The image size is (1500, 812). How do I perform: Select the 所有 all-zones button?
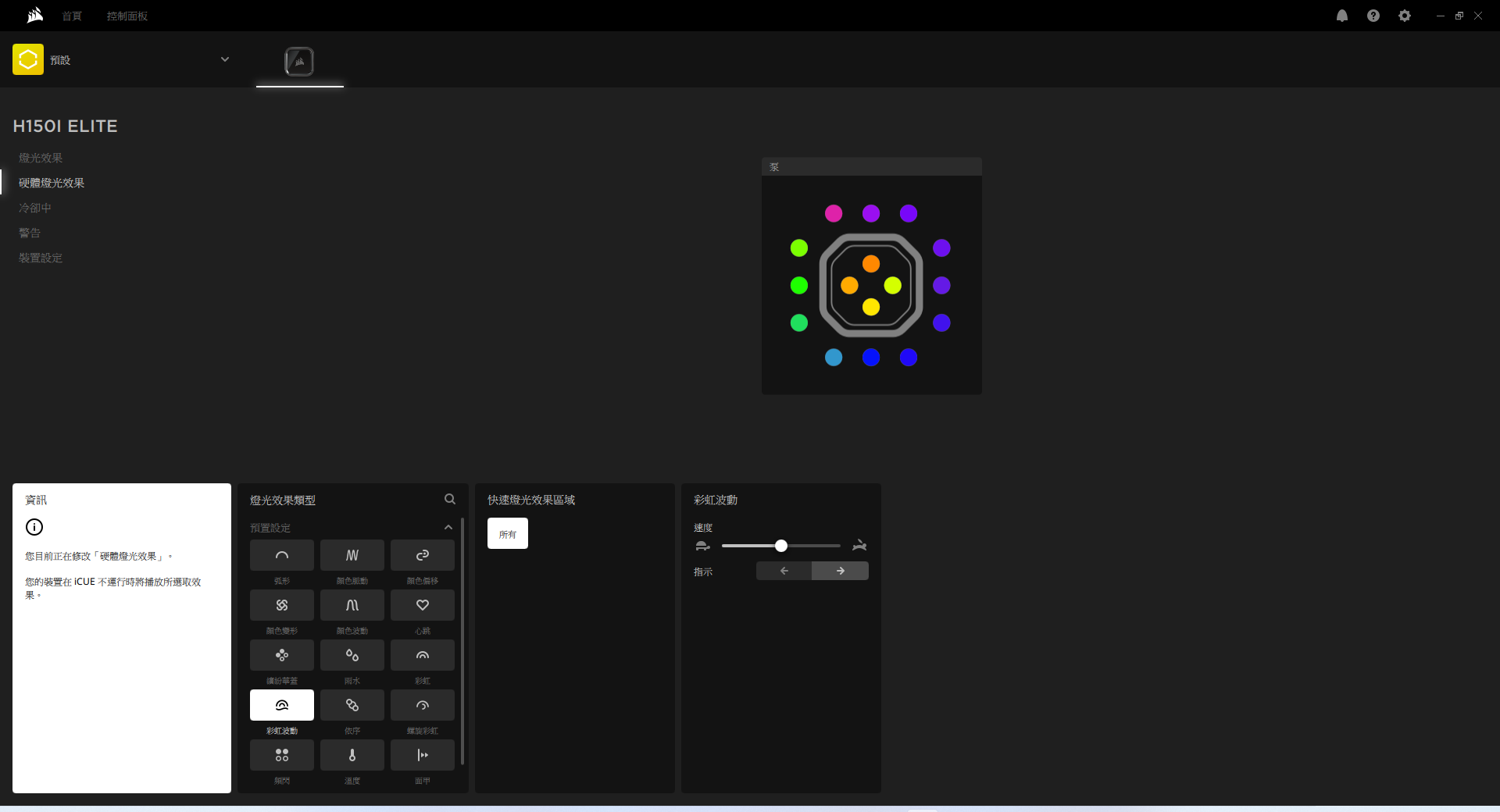[x=508, y=533]
